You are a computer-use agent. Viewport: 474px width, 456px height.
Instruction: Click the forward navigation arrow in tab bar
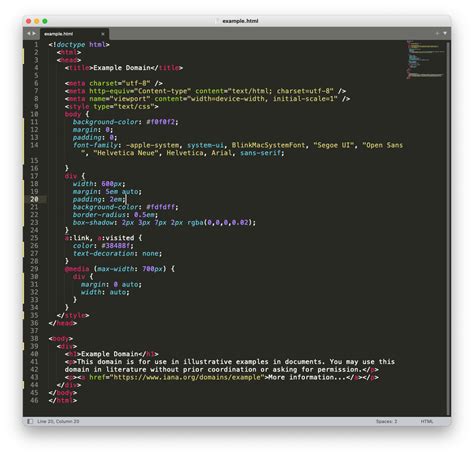(34, 34)
